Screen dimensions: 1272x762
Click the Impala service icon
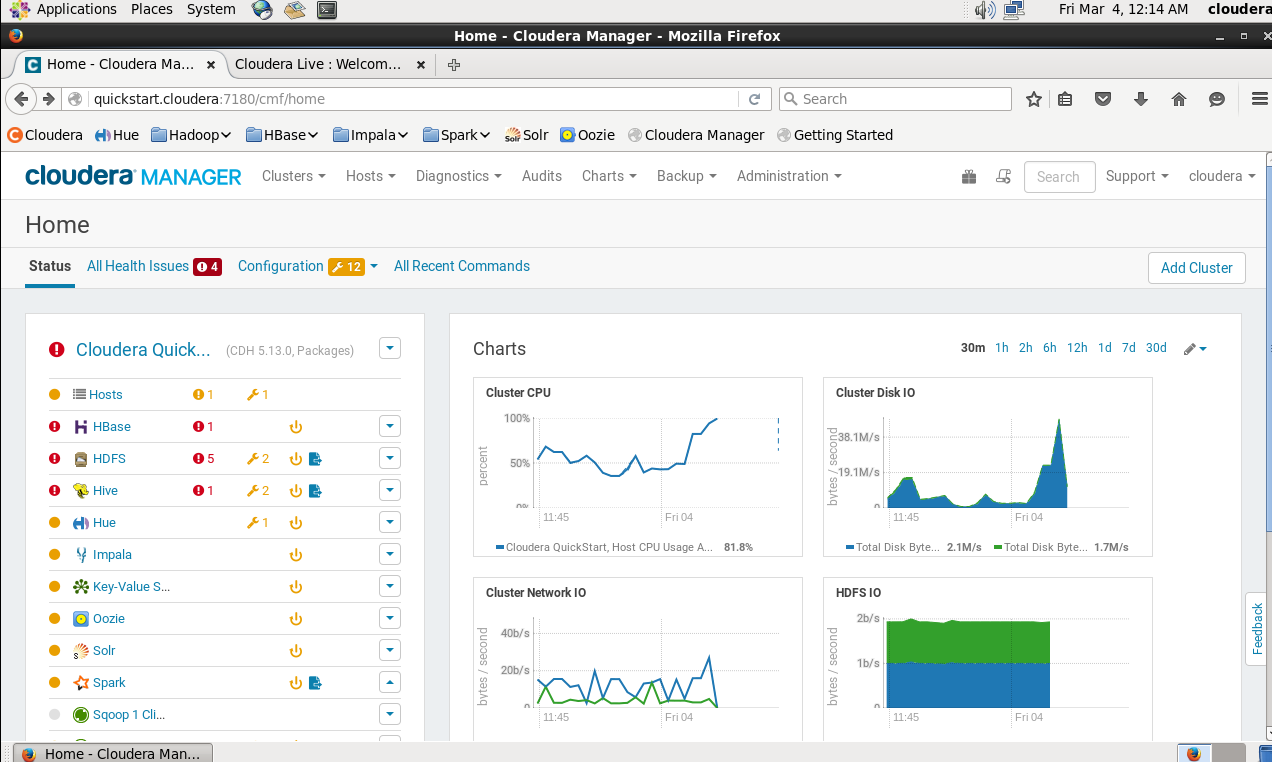81,555
